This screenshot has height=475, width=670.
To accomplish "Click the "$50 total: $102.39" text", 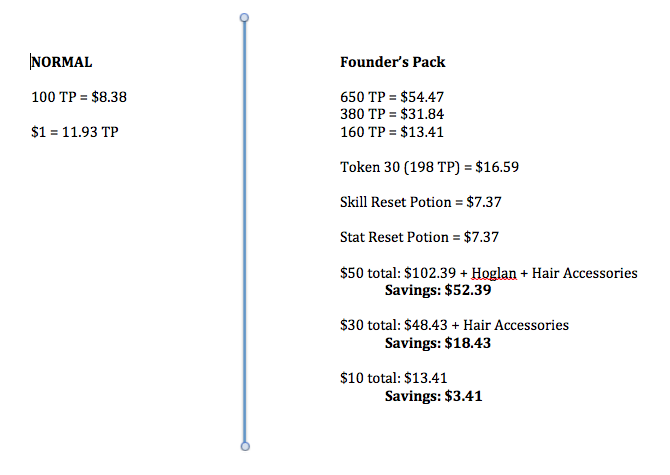I will click(x=397, y=273).
